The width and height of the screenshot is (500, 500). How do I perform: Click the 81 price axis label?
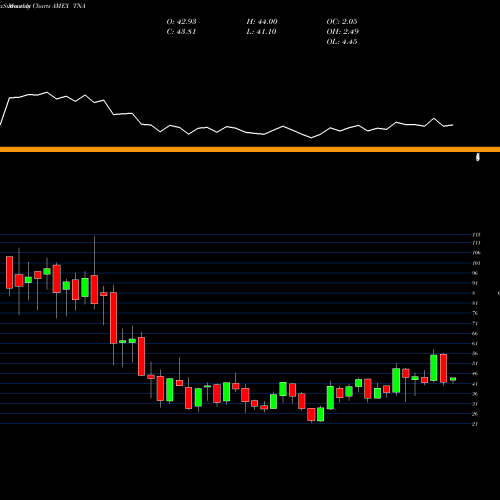[x=475, y=303]
